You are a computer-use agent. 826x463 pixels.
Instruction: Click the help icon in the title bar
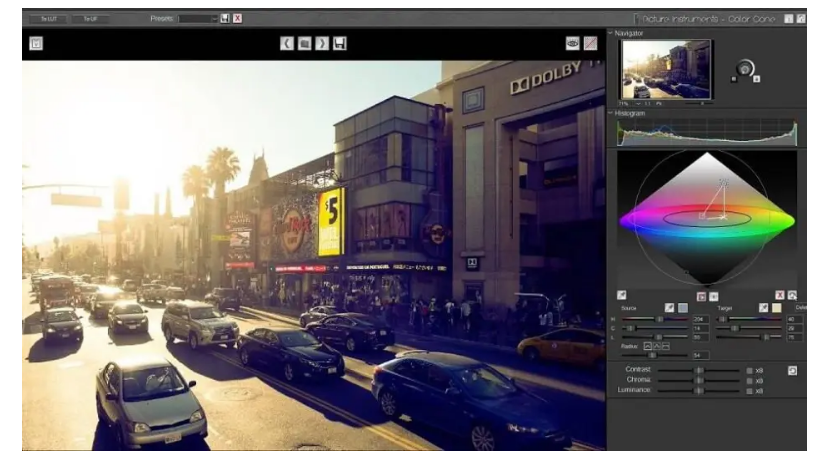pyautogui.click(x=801, y=18)
